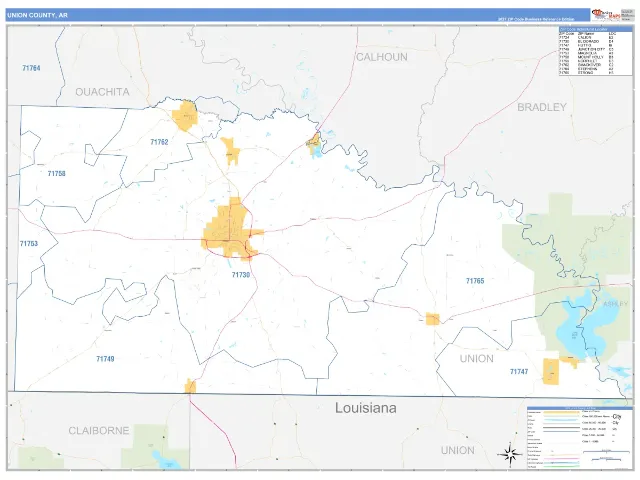The height and width of the screenshot is (480, 640).
Task: Click the orange city patch on Louisiana border
Action: click(190, 386)
